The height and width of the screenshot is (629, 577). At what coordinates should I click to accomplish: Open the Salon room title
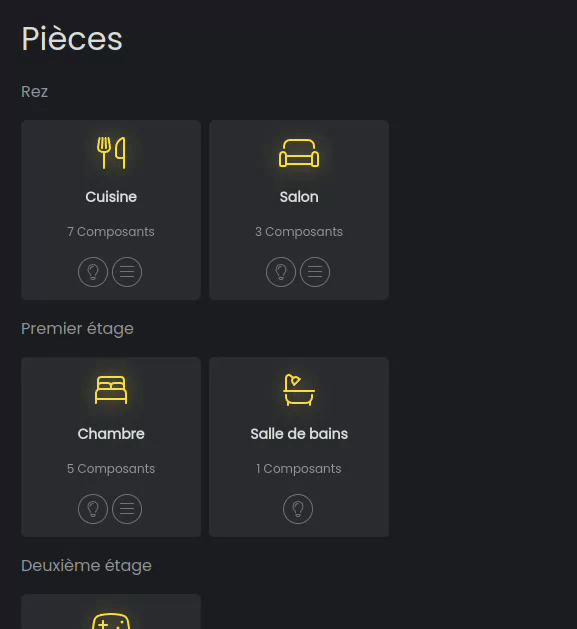(299, 197)
